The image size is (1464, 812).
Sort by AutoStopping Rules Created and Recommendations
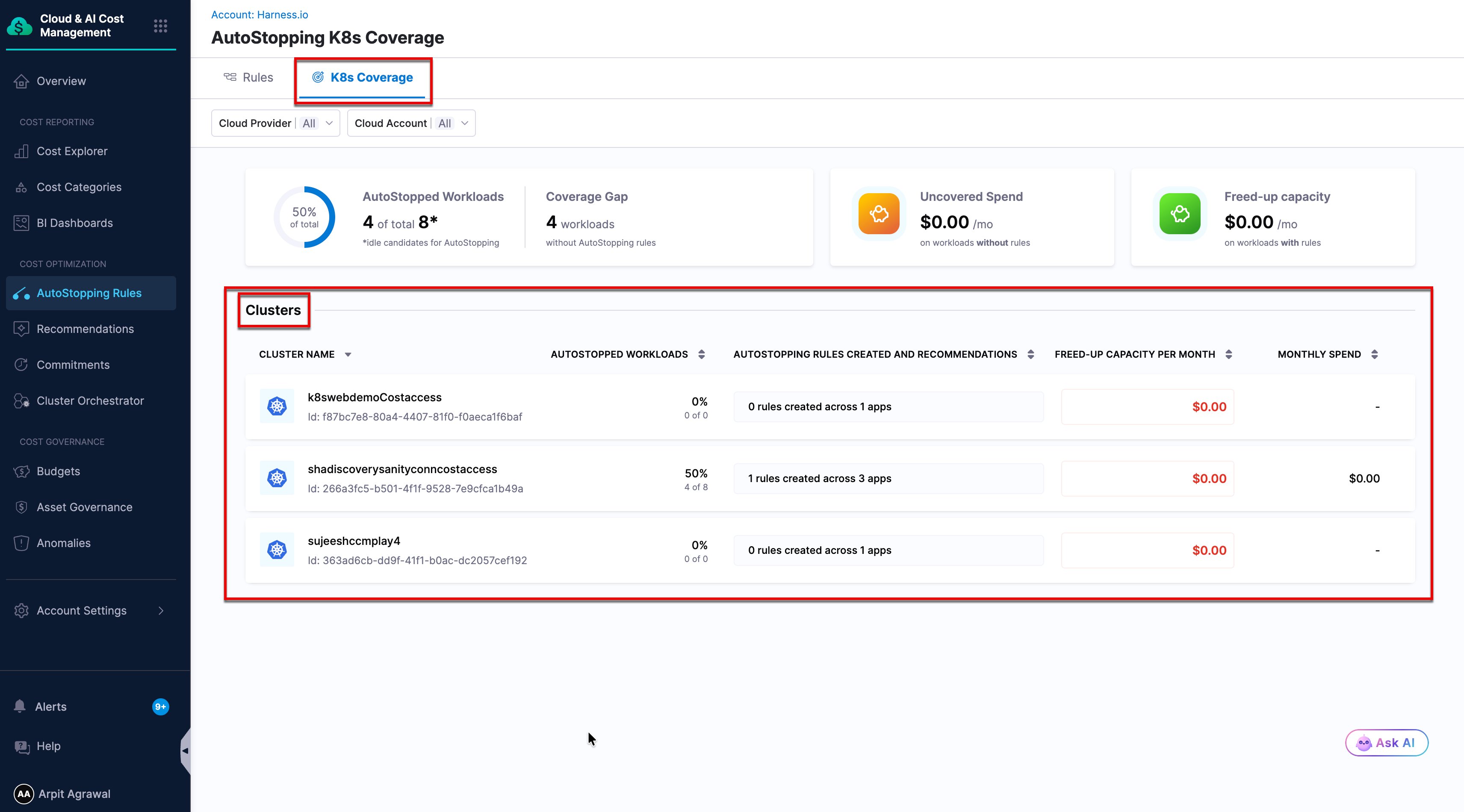point(1030,355)
